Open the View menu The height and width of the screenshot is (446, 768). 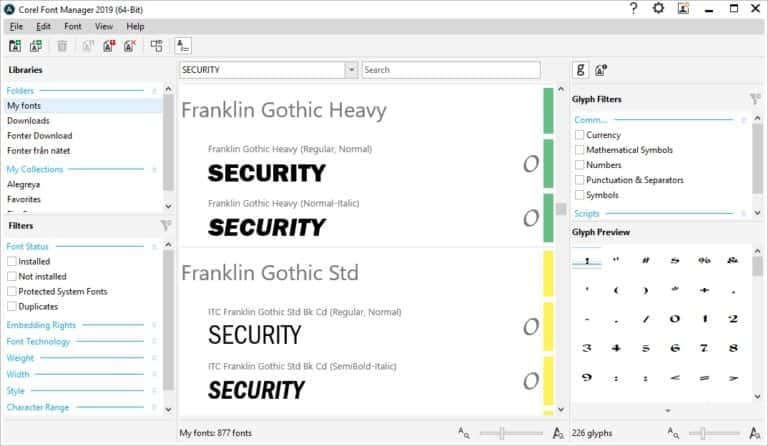click(x=104, y=26)
